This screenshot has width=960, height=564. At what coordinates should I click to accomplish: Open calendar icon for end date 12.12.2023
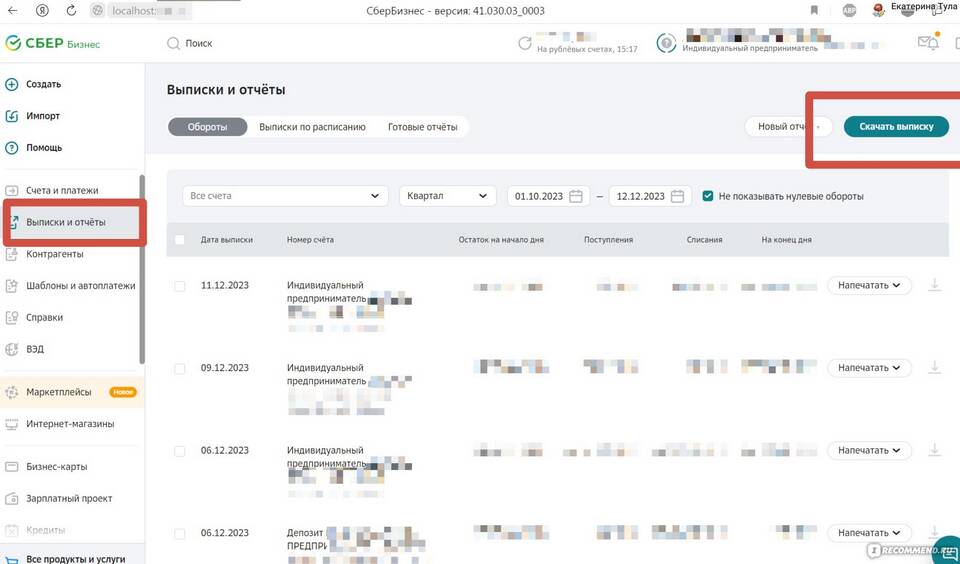tap(678, 197)
